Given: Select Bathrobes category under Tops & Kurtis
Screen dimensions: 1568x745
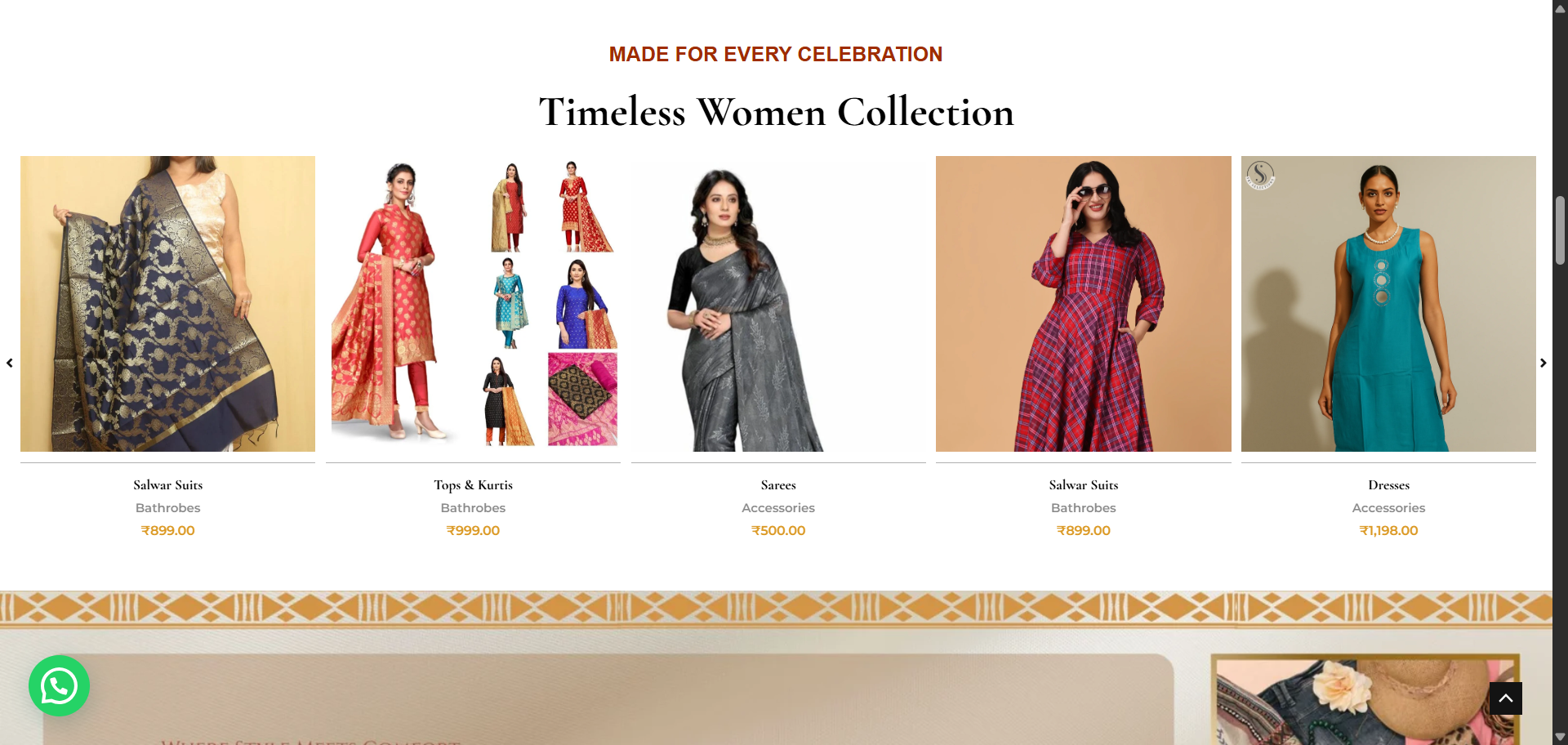Looking at the screenshot, I should (473, 508).
